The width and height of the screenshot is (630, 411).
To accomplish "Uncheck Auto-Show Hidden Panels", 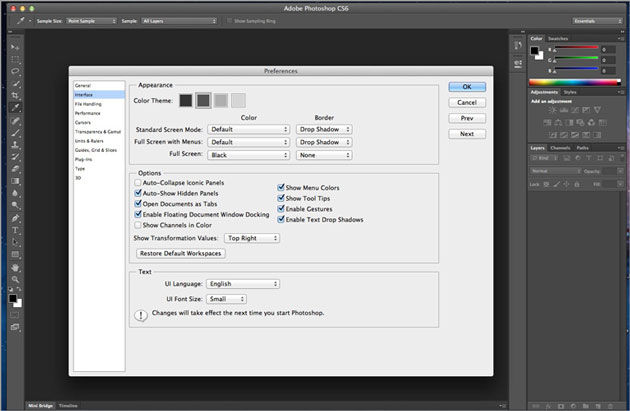I will [138, 193].
